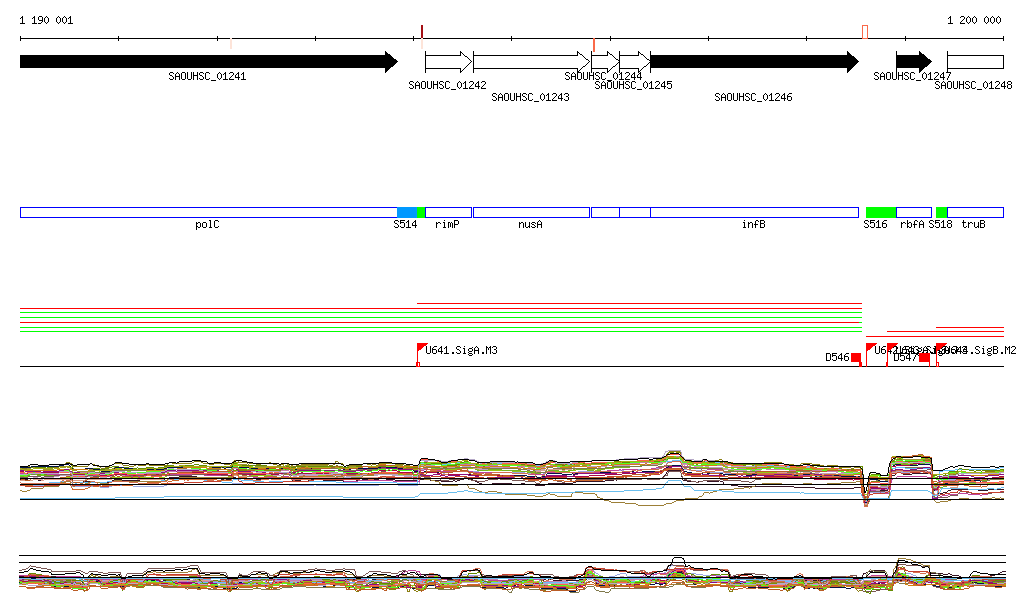
Task: Click the blue S514 segment box
Action: coord(407,213)
